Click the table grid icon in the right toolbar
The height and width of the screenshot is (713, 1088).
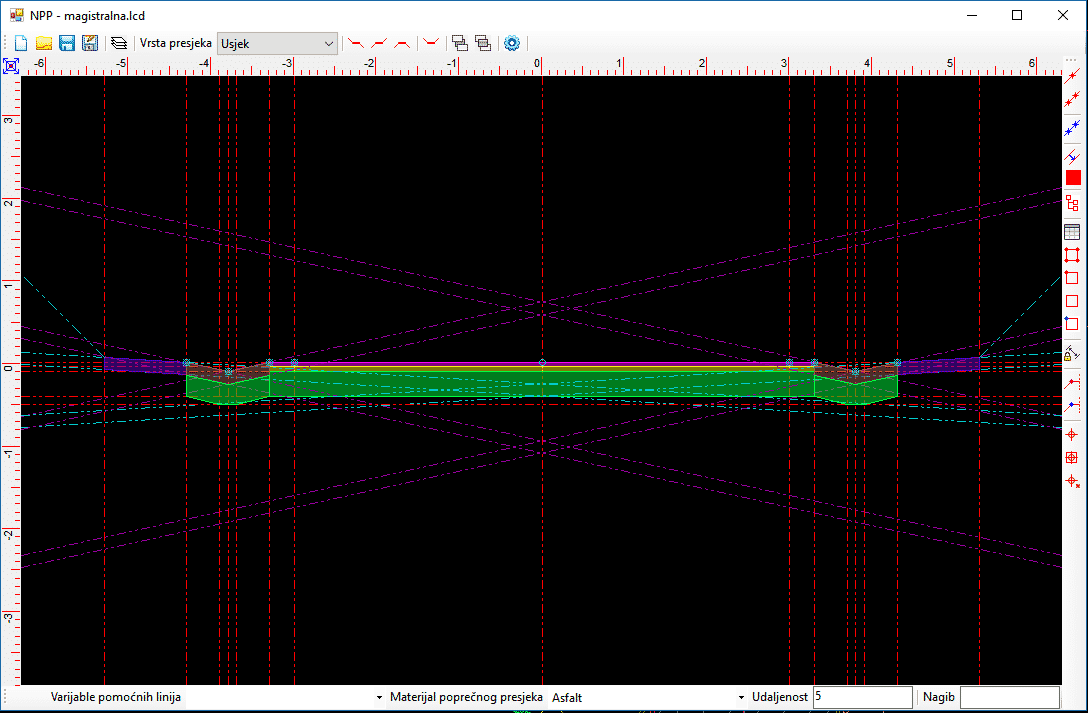pos(1073,232)
